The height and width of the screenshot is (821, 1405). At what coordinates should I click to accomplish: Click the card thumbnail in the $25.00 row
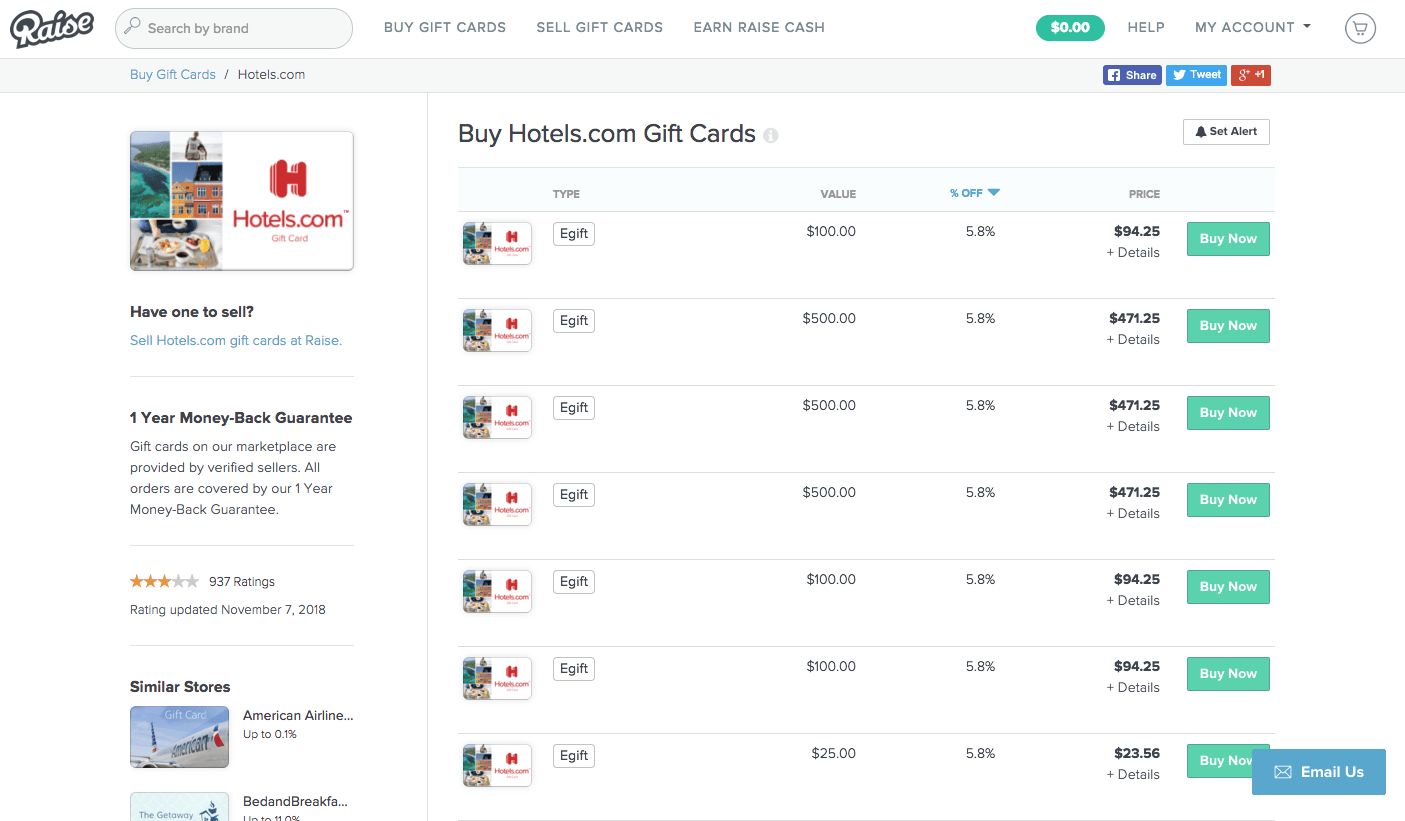[497, 765]
